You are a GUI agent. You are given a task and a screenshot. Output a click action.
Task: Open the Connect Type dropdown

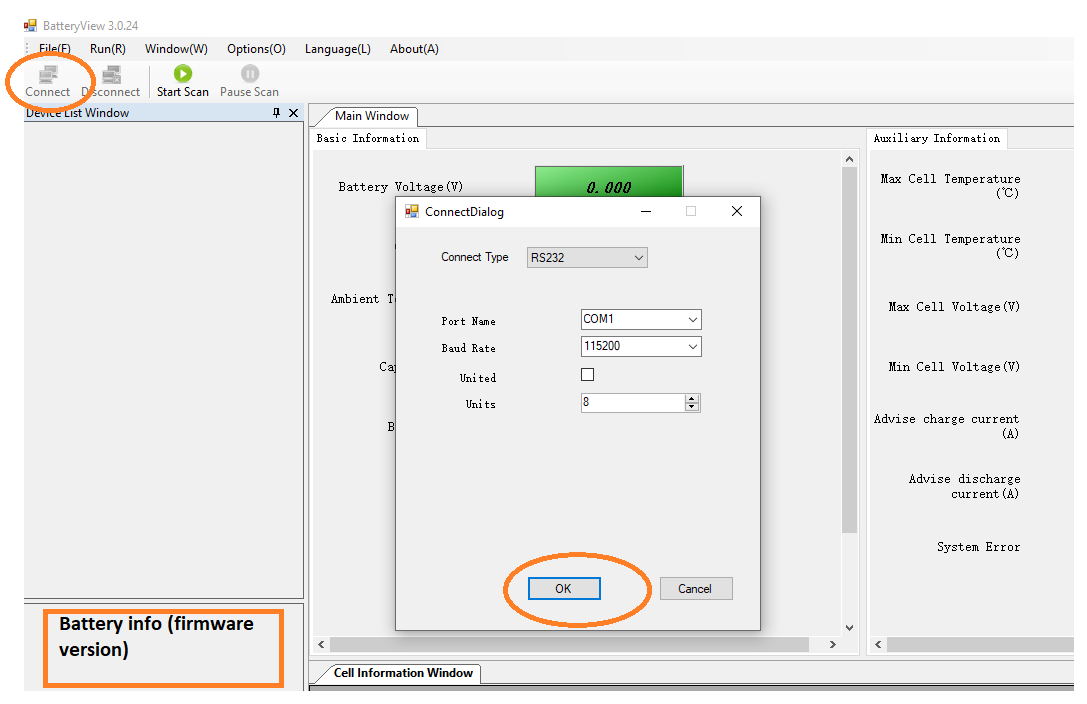(587, 258)
